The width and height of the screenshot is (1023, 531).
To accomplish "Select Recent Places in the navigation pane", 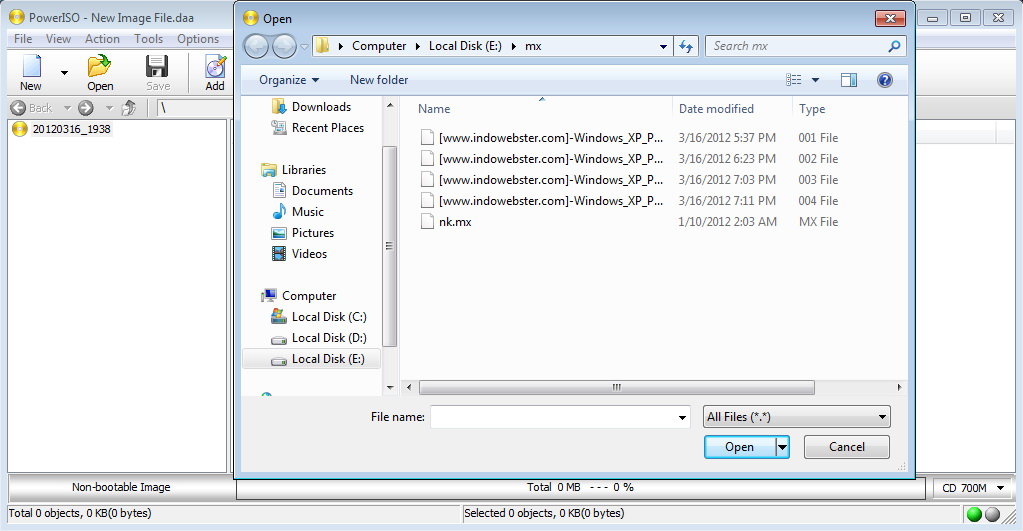I will pos(318,128).
